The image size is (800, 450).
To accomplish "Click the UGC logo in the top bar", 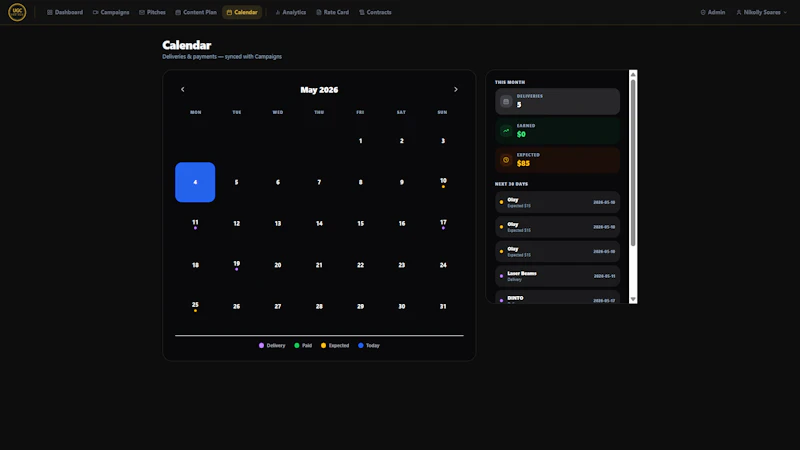I will tap(17, 12).
